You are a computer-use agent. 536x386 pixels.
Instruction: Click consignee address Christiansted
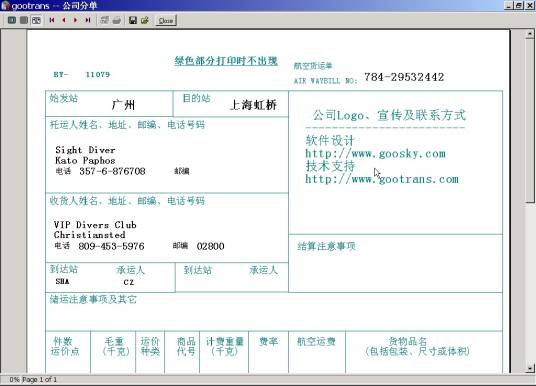pyautogui.click(x=90, y=235)
